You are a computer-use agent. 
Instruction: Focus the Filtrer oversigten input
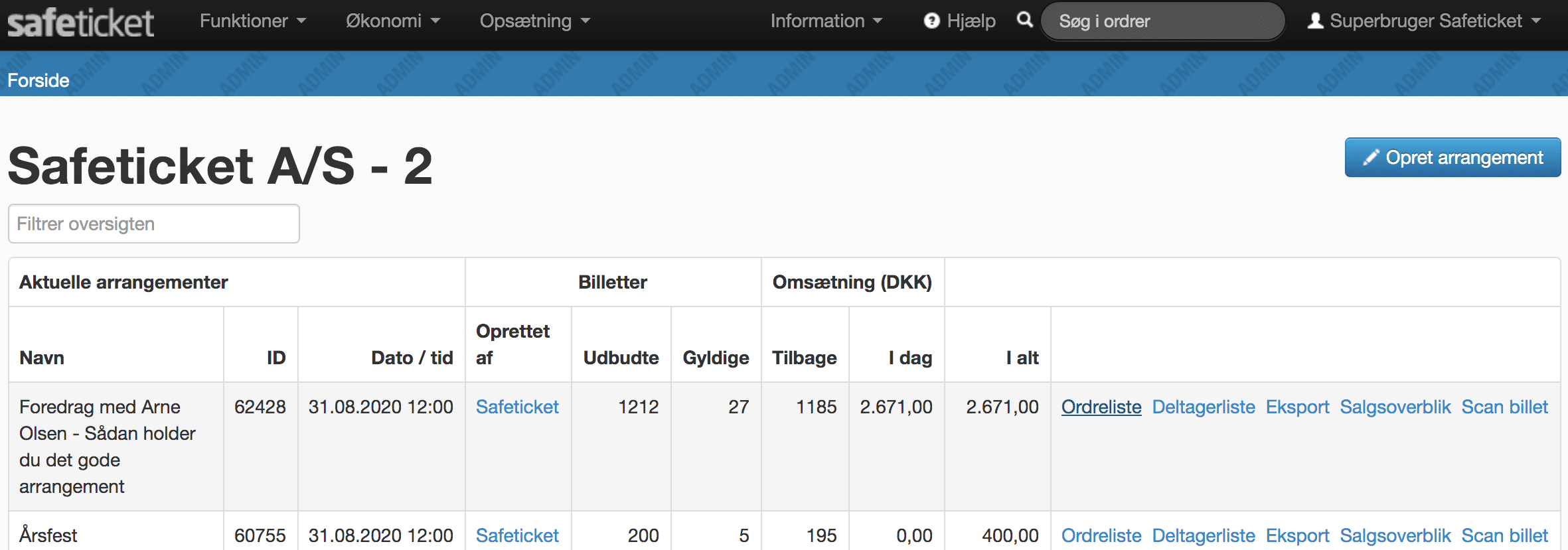pos(154,224)
